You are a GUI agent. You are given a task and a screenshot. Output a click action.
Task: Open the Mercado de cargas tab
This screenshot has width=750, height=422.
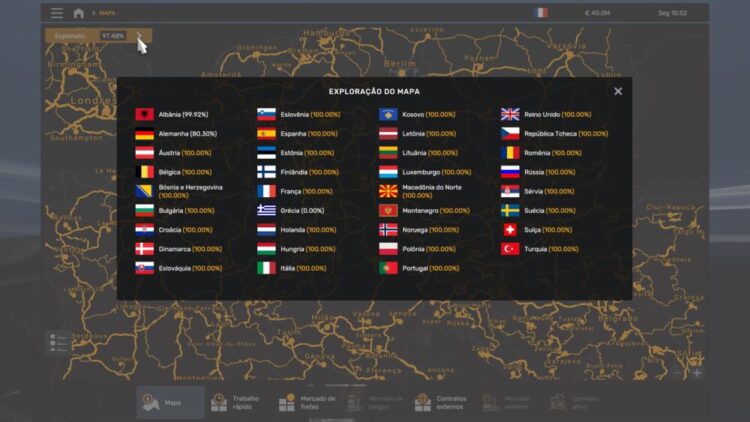375,402
